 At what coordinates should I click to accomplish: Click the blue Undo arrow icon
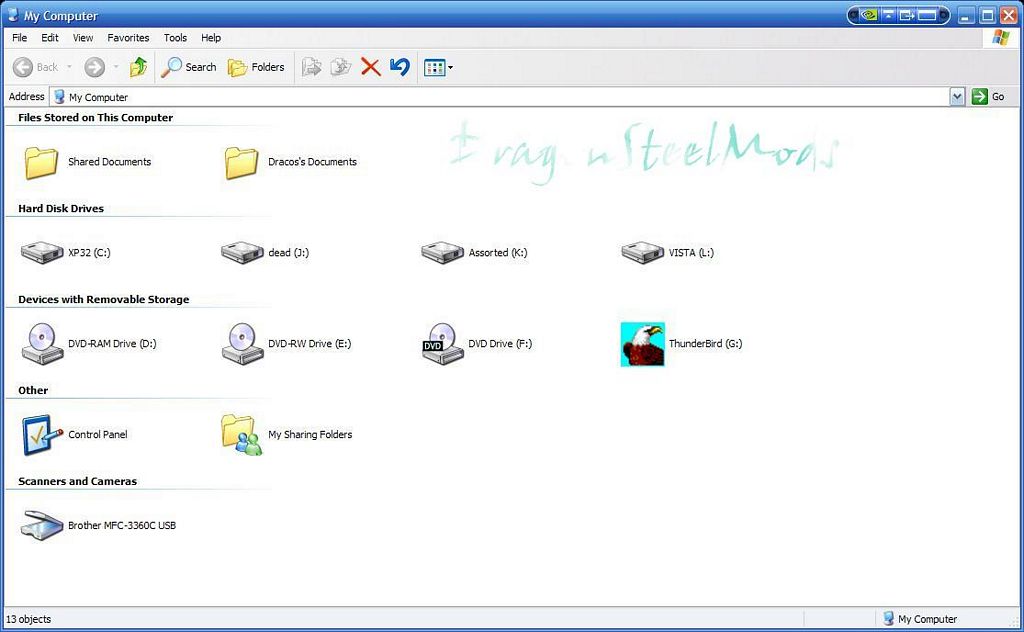399,67
